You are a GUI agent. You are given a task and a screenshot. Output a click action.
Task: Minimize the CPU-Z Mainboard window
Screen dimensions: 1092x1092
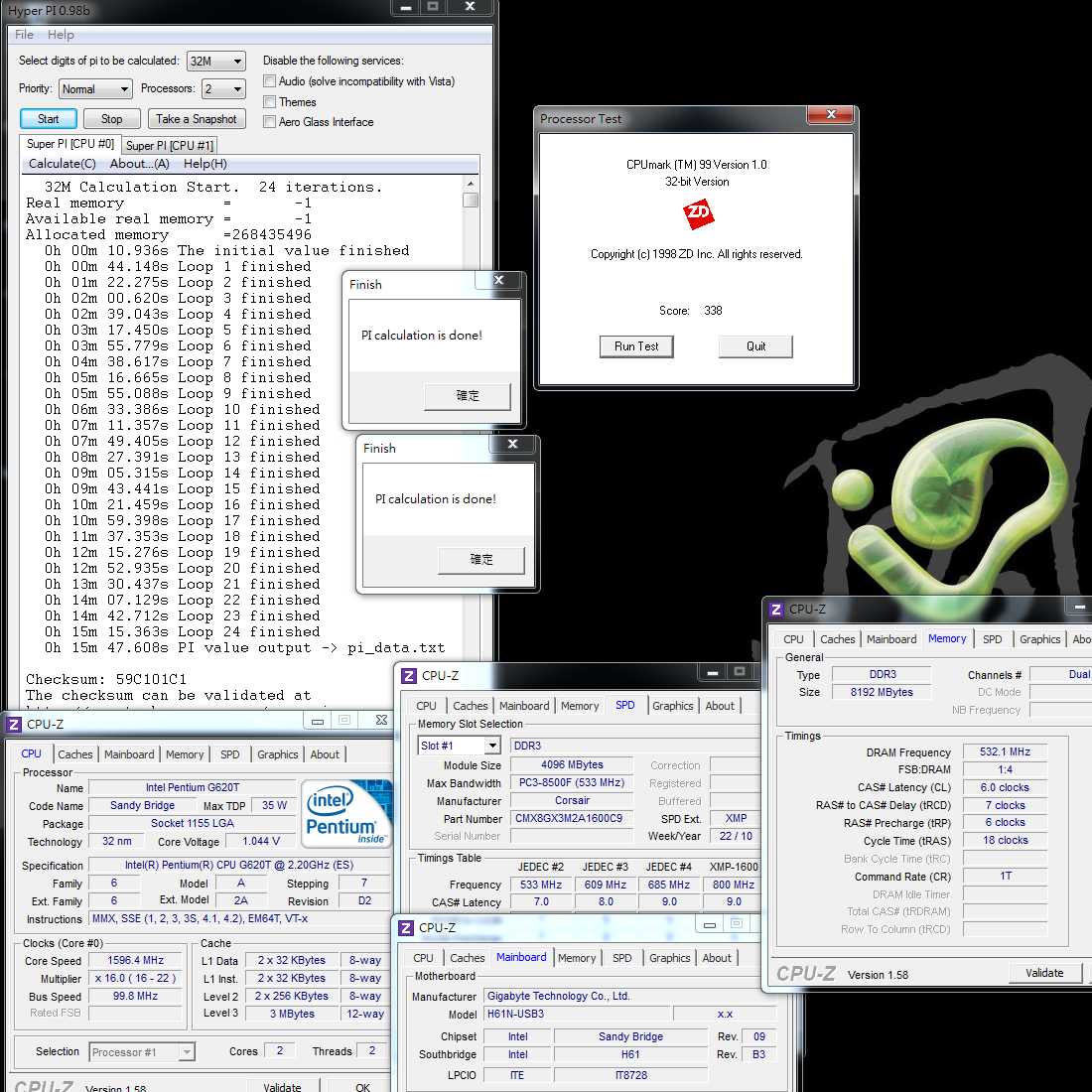(710, 925)
